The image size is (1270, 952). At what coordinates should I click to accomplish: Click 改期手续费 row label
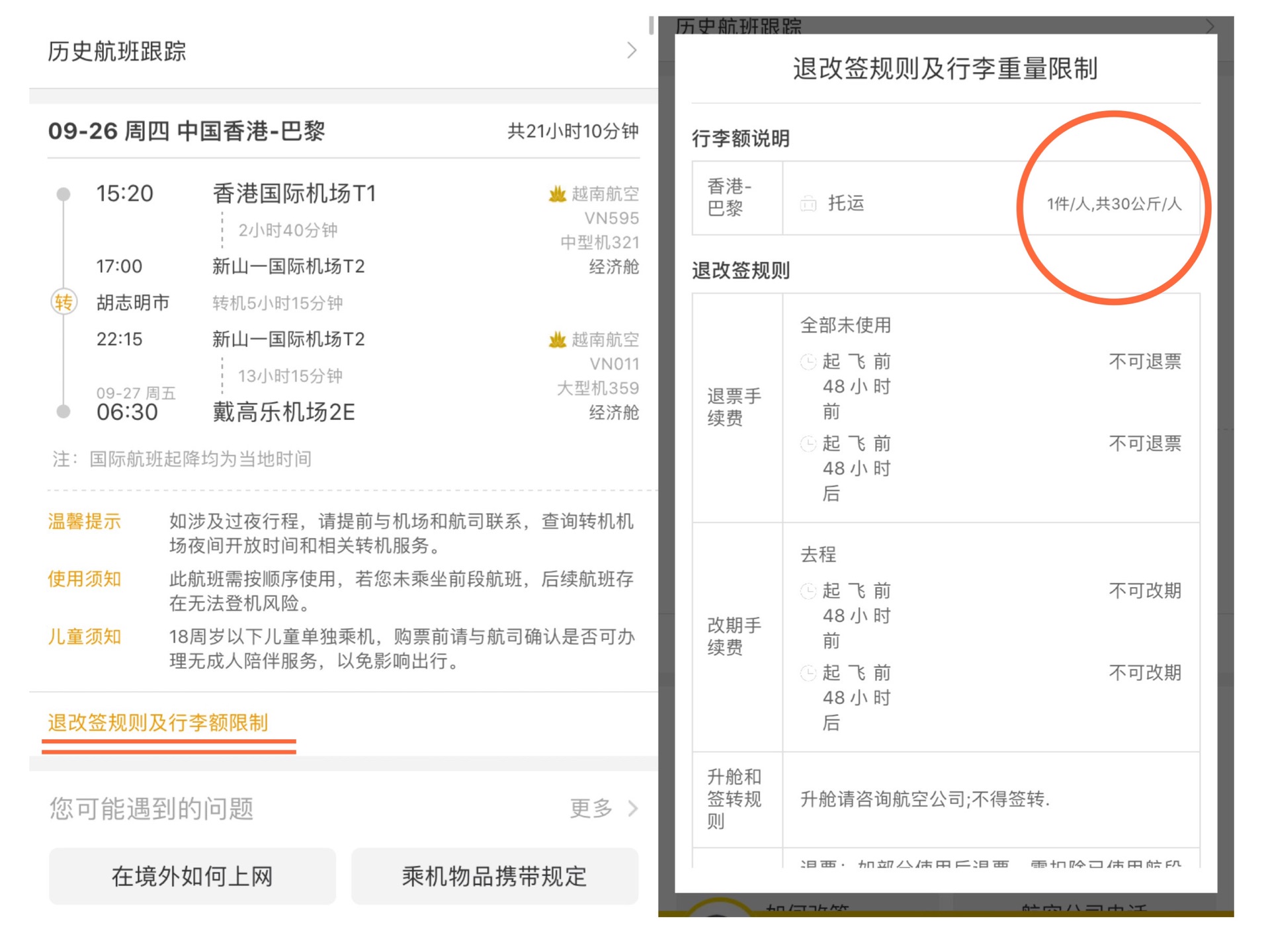[x=734, y=636]
